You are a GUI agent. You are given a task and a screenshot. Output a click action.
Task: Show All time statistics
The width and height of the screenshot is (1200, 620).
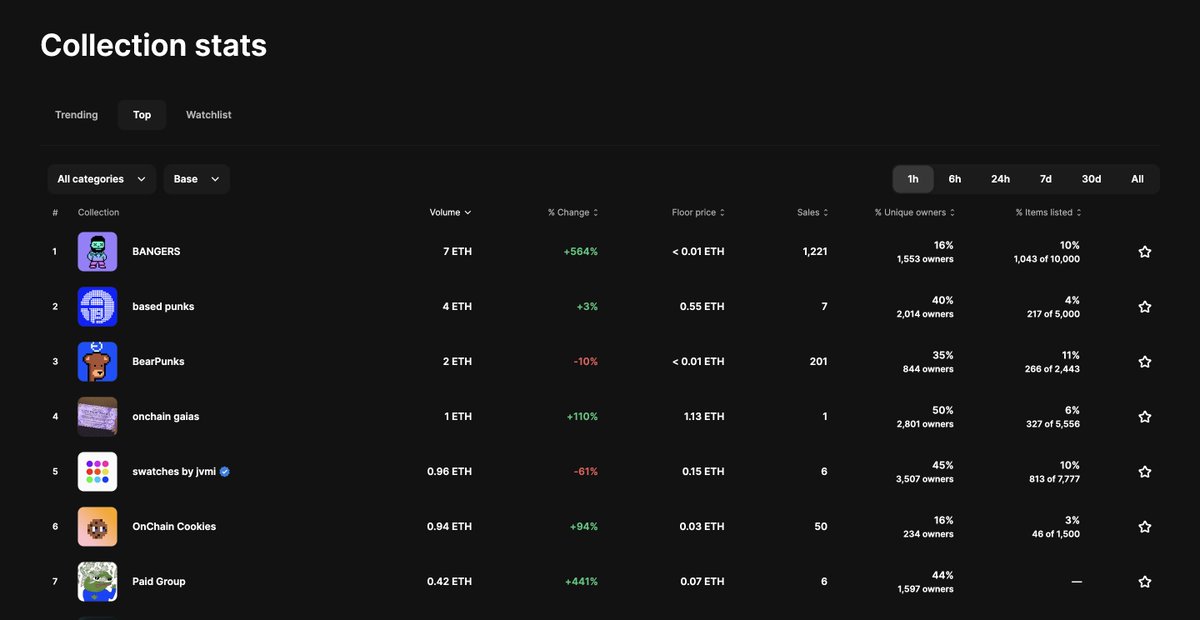tap(1137, 179)
